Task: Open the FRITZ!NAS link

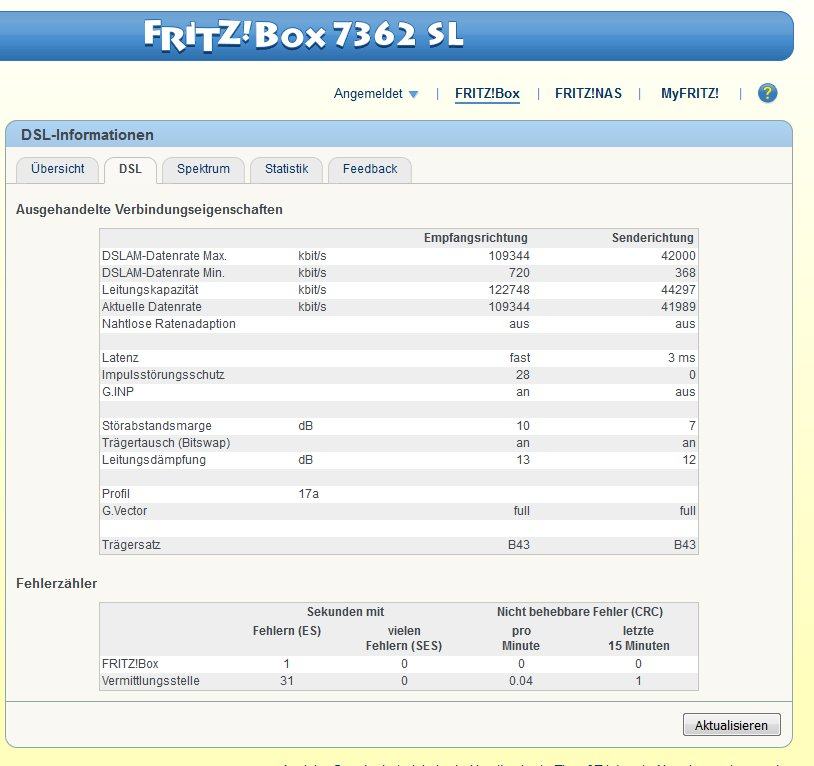Action: click(x=588, y=93)
